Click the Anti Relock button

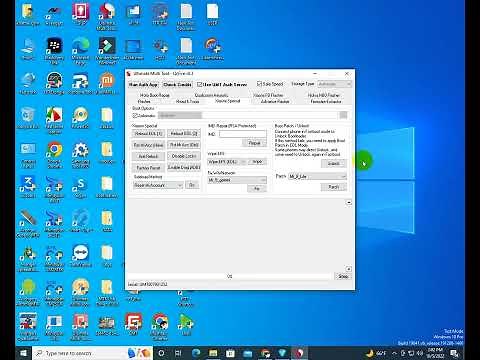point(148,156)
